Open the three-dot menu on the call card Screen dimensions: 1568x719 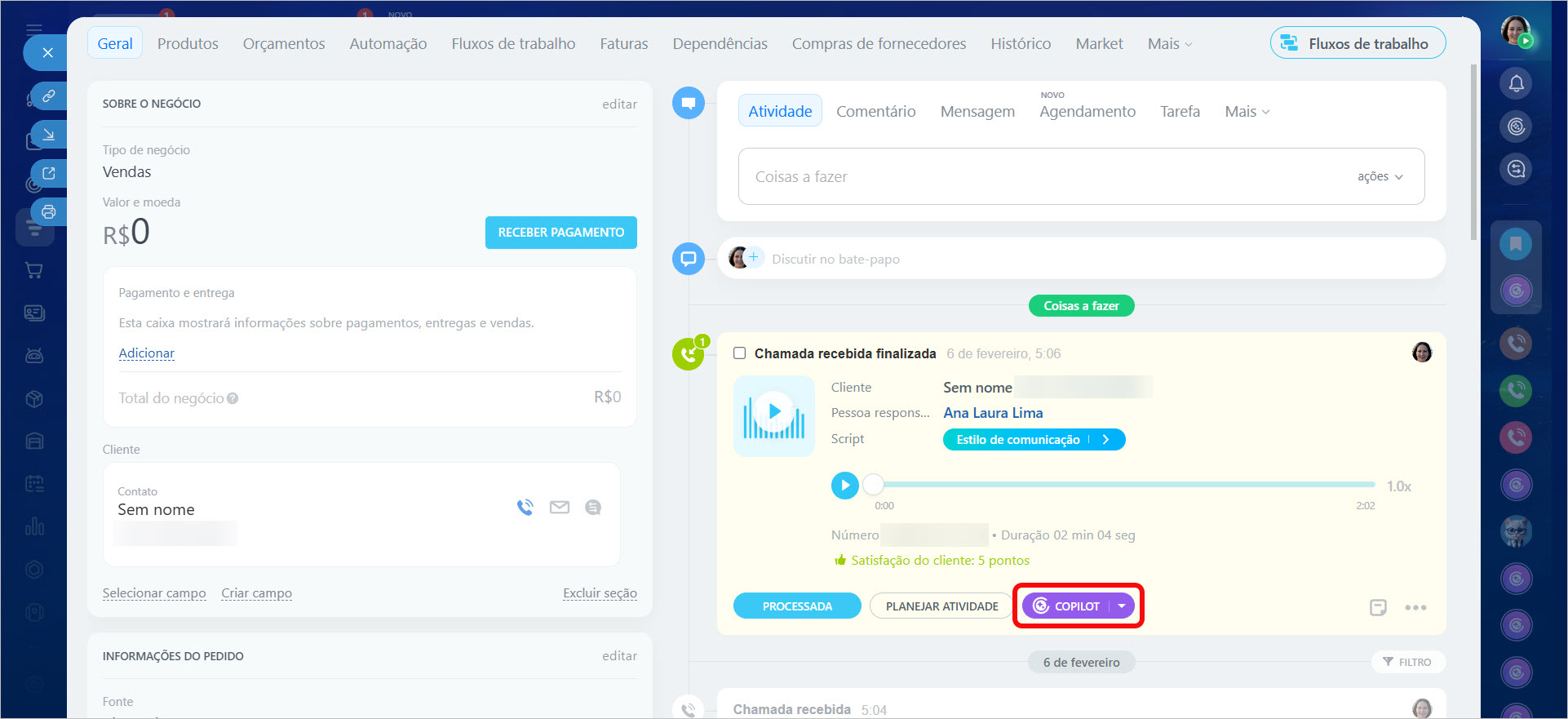pos(1415,607)
